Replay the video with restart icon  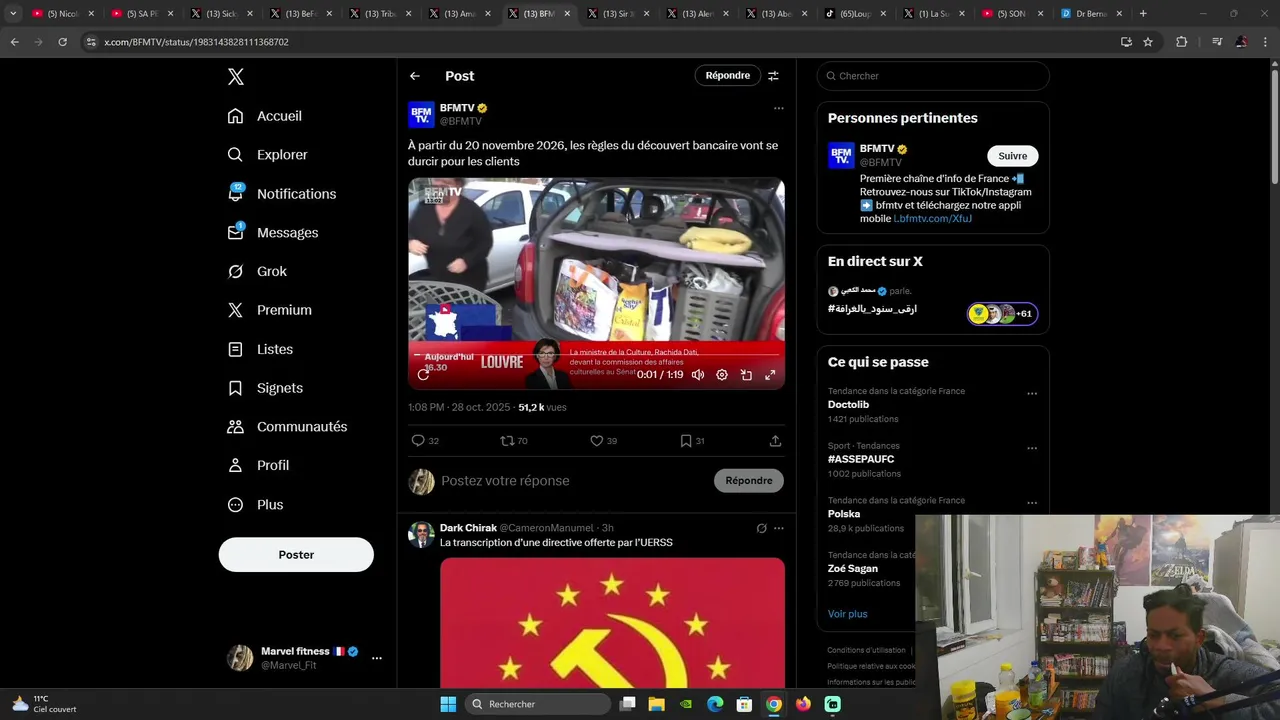point(423,375)
